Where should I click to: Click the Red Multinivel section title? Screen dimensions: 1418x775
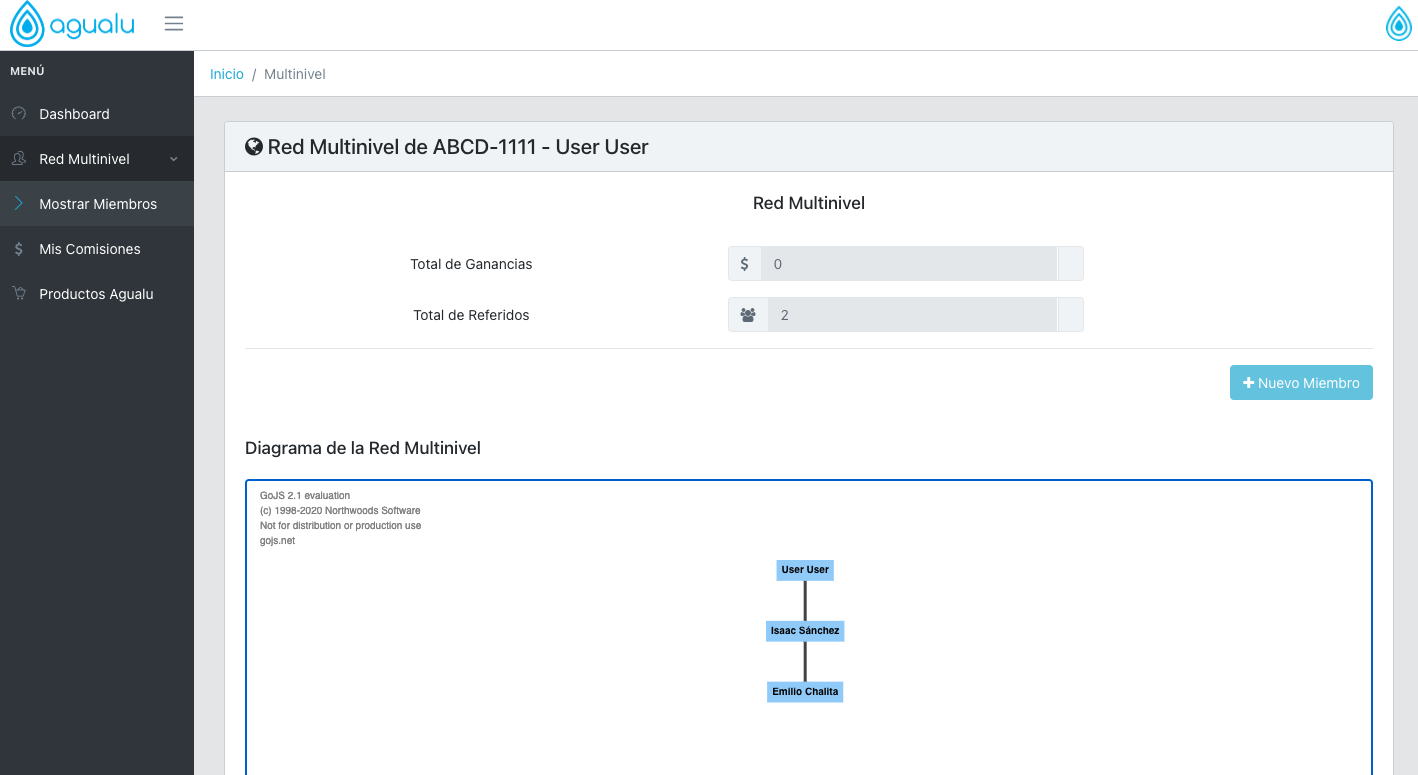809,203
